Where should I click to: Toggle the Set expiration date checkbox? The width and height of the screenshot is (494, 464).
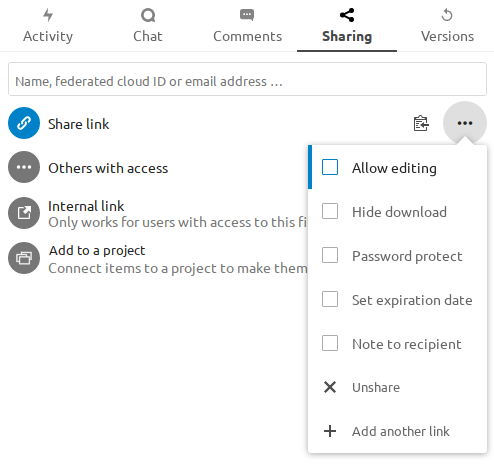click(330, 299)
